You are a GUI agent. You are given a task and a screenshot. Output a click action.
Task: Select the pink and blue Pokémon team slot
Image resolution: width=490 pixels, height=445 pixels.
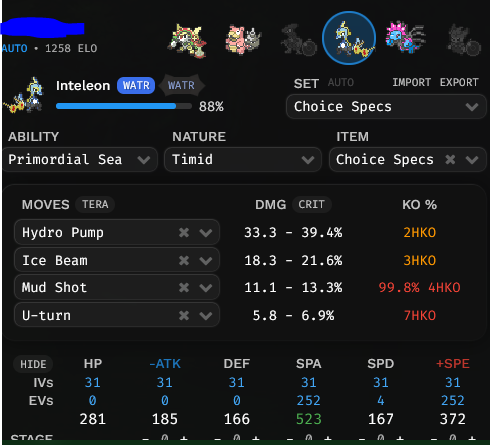(x=405, y=37)
